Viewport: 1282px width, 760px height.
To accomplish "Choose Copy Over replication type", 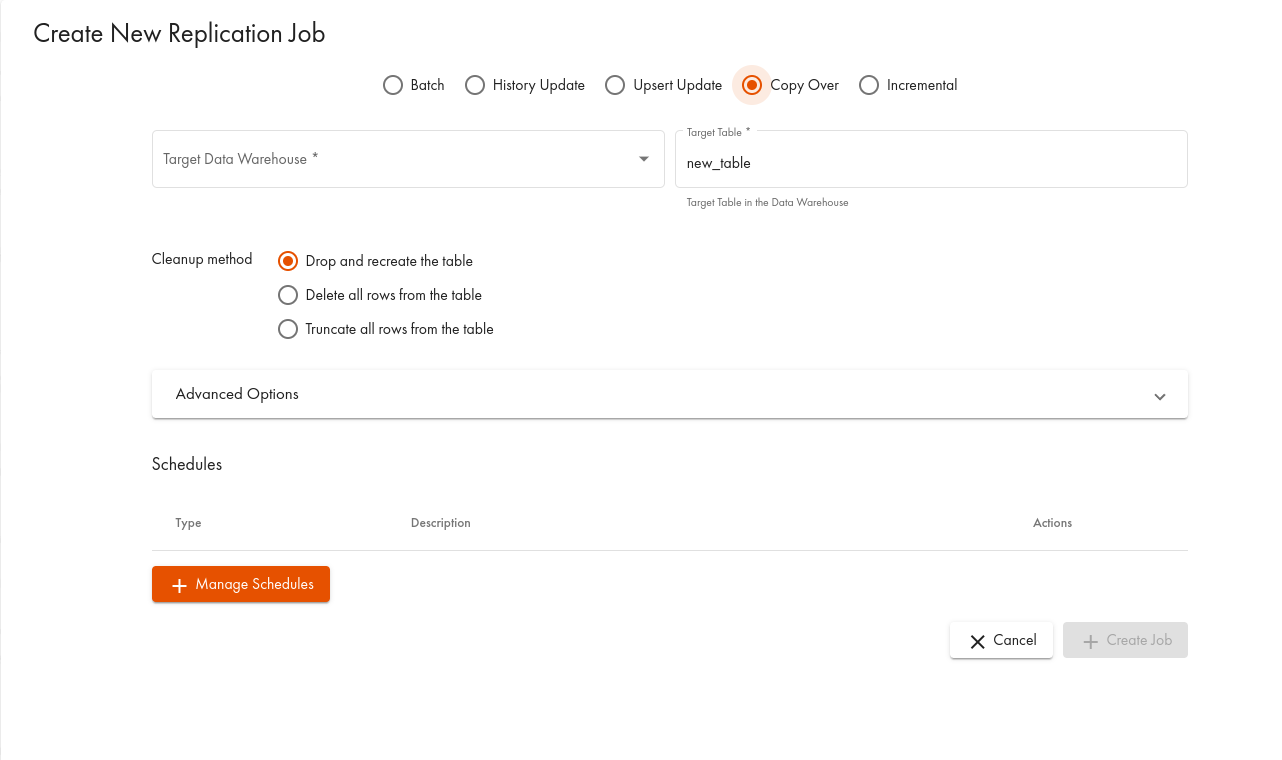I will pyautogui.click(x=751, y=85).
